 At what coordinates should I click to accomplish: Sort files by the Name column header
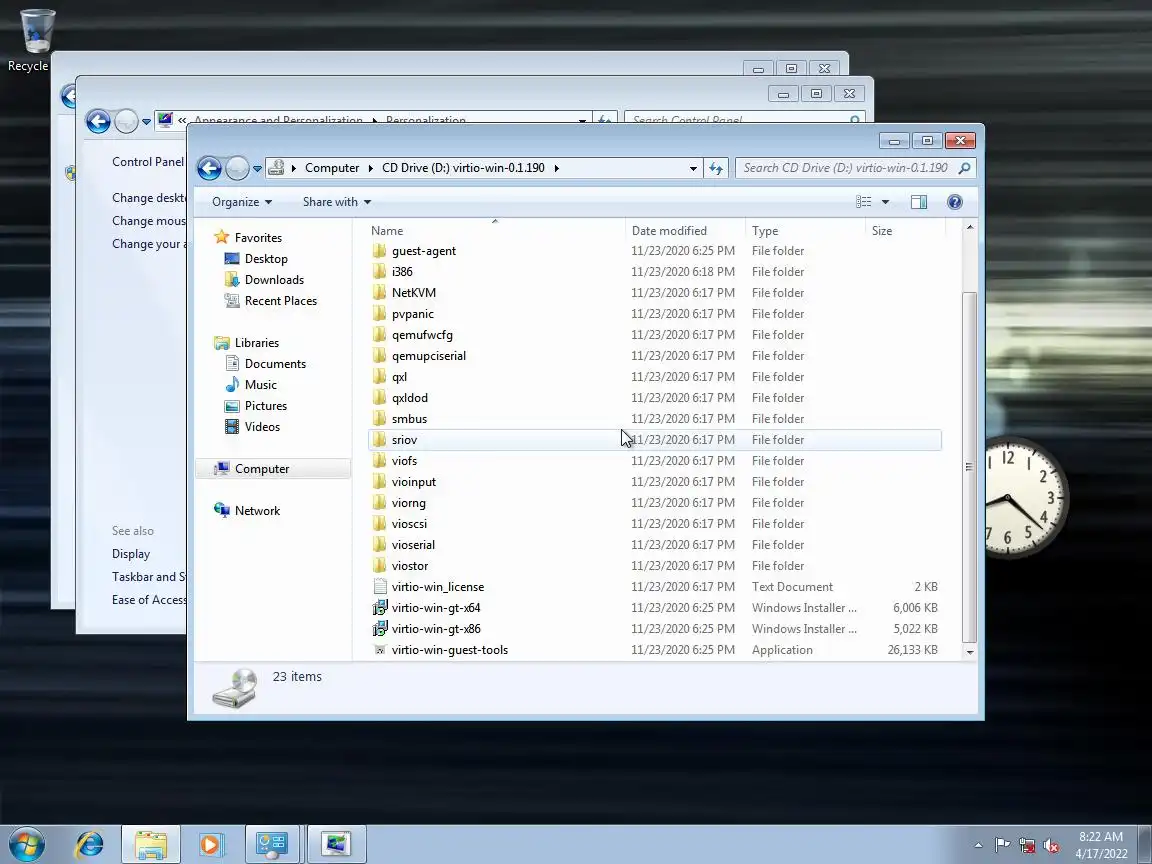point(496,231)
